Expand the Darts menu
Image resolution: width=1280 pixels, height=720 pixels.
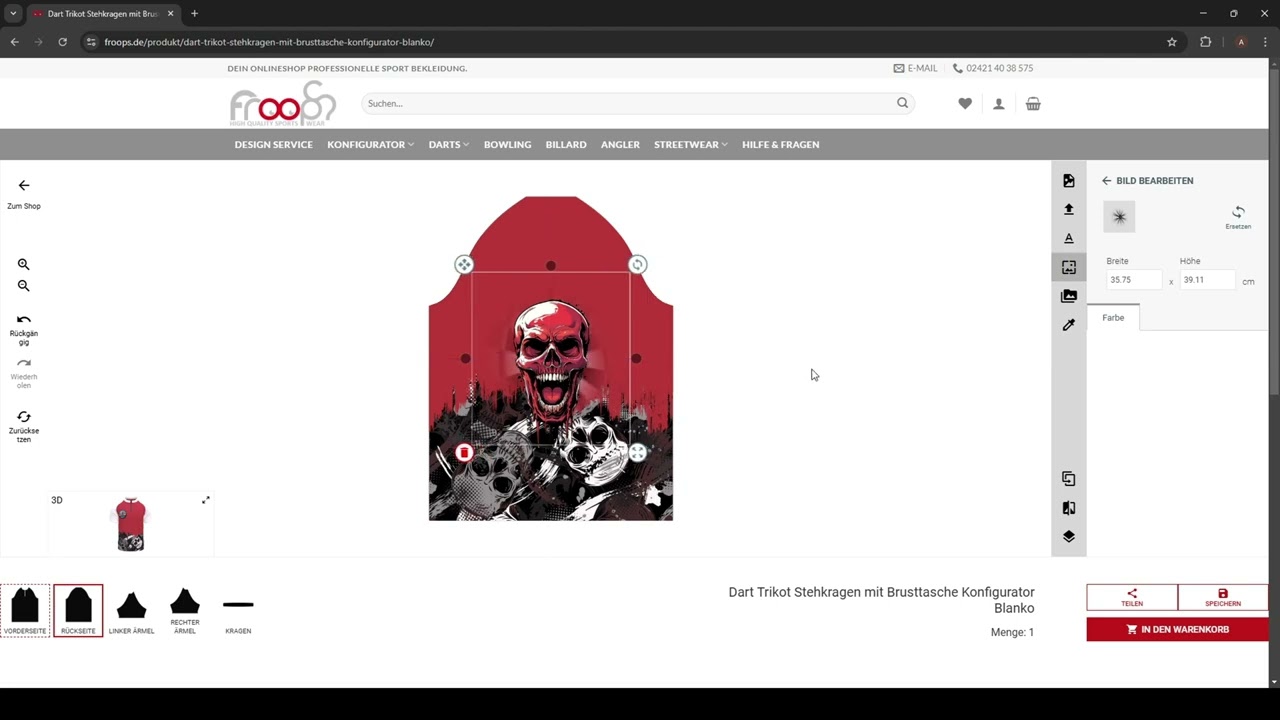pos(449,145)
